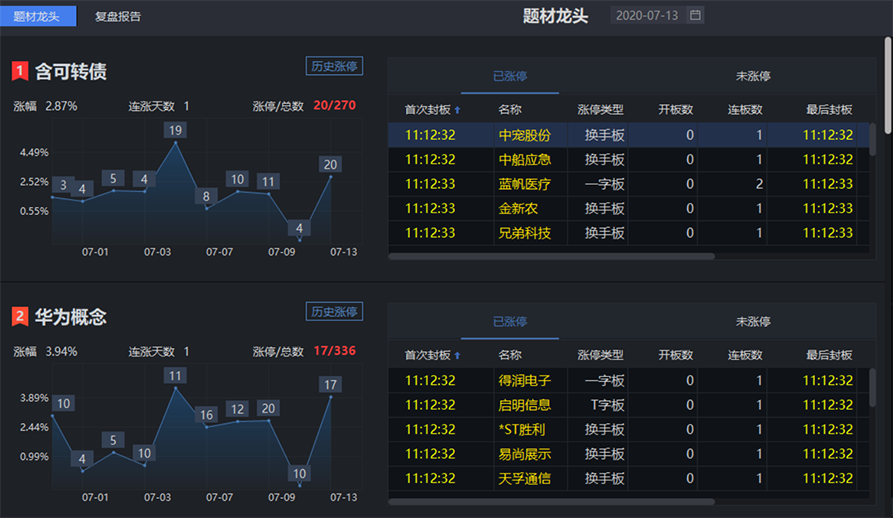The width and height of the screenshot is (893, 518).
Task: Sort 华为概念 table by 首次封板 arrow
Action: 457,355
